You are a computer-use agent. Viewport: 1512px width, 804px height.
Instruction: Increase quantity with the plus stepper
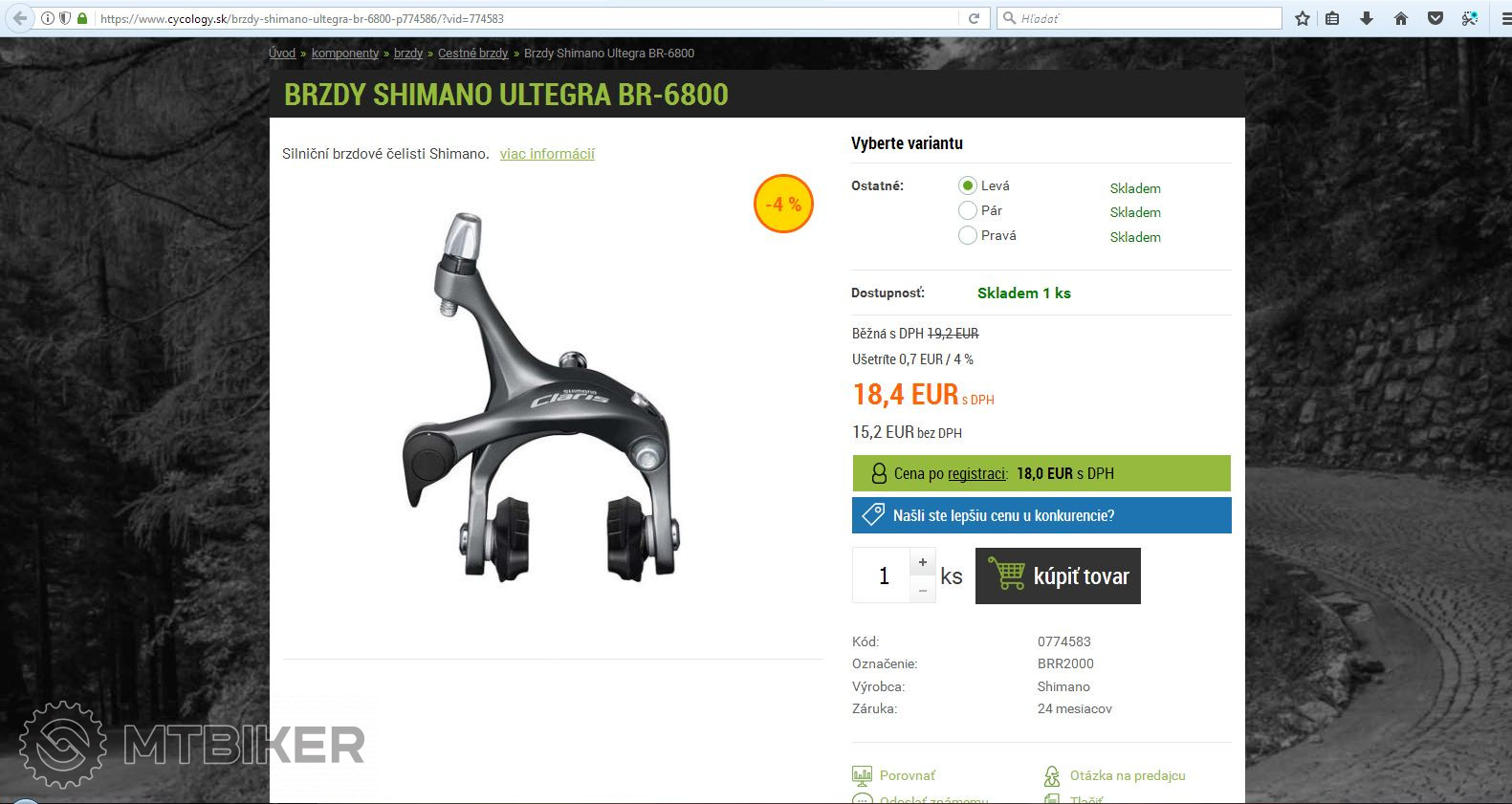point(923,562)
